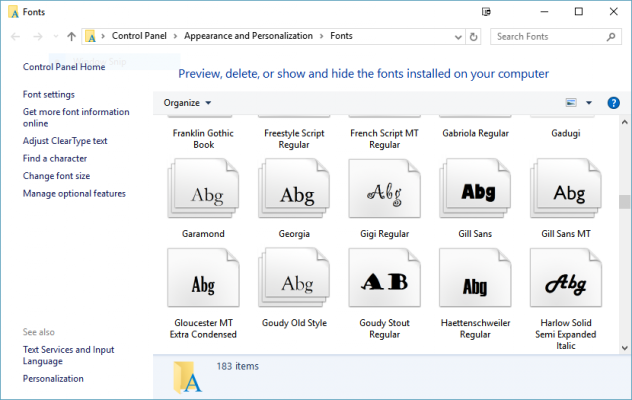Go up one folder level

pos(71,37)
